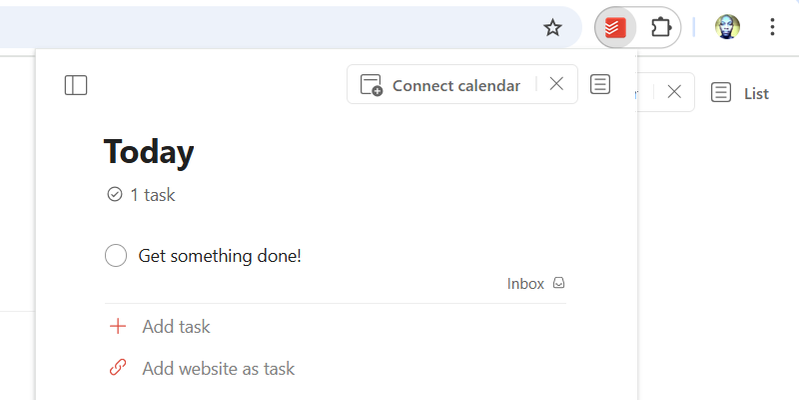Viewport: 799px width, 400px height.
Task: Click the Connect calendar button
Action: (x=442, y=85)
